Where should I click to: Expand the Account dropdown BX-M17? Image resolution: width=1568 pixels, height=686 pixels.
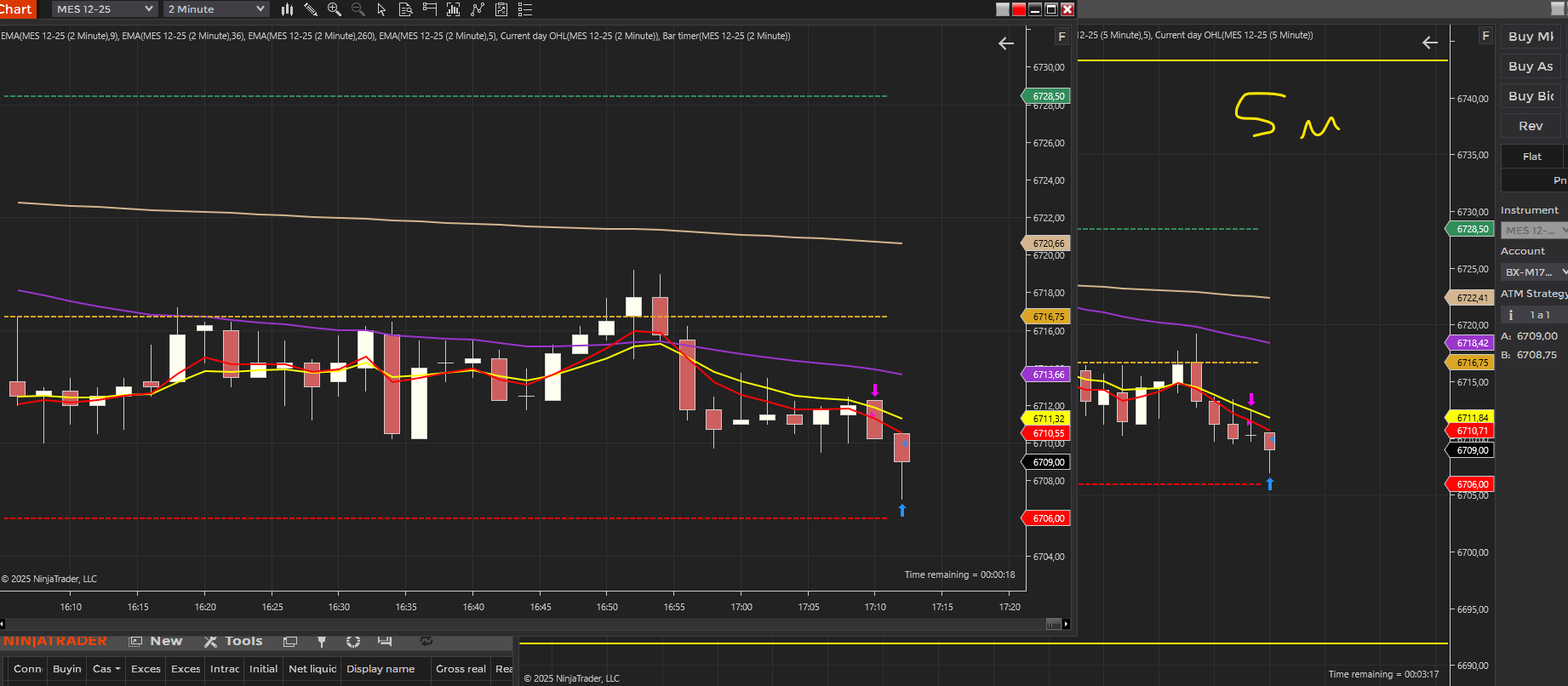pyautogui.click(x=1535, y=272)
